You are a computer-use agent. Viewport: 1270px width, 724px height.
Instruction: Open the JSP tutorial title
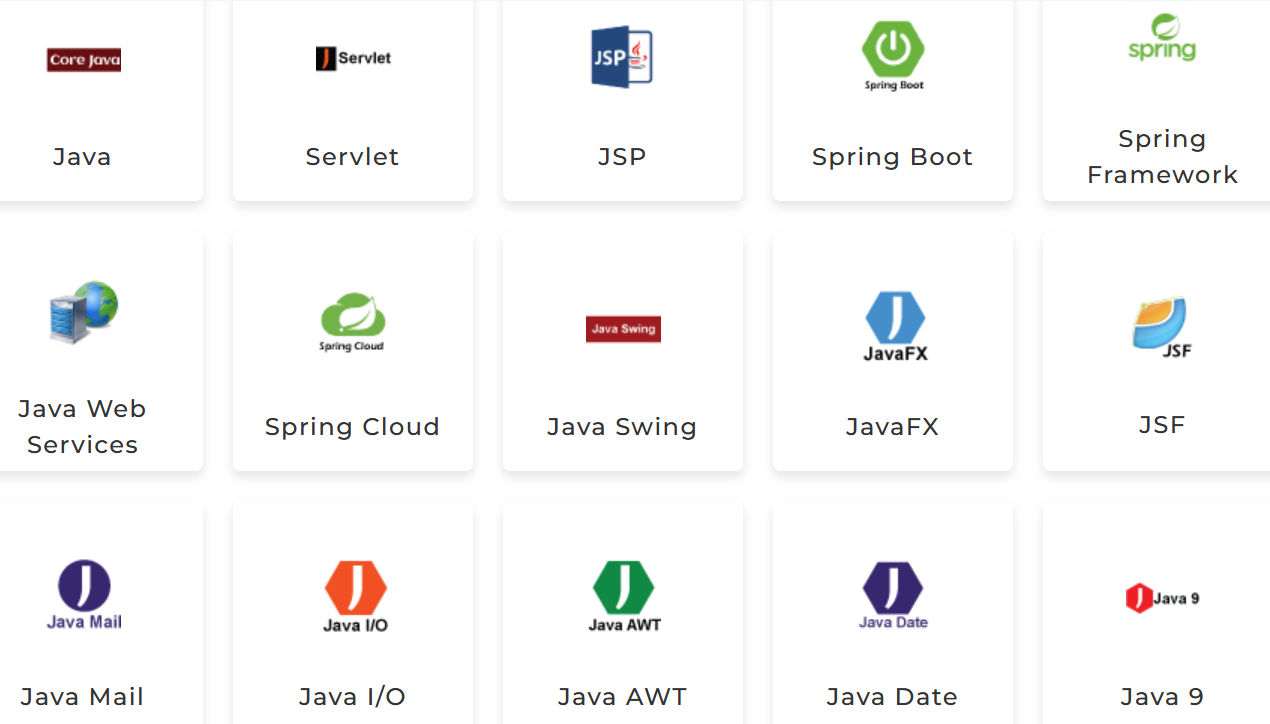point(622,157)
